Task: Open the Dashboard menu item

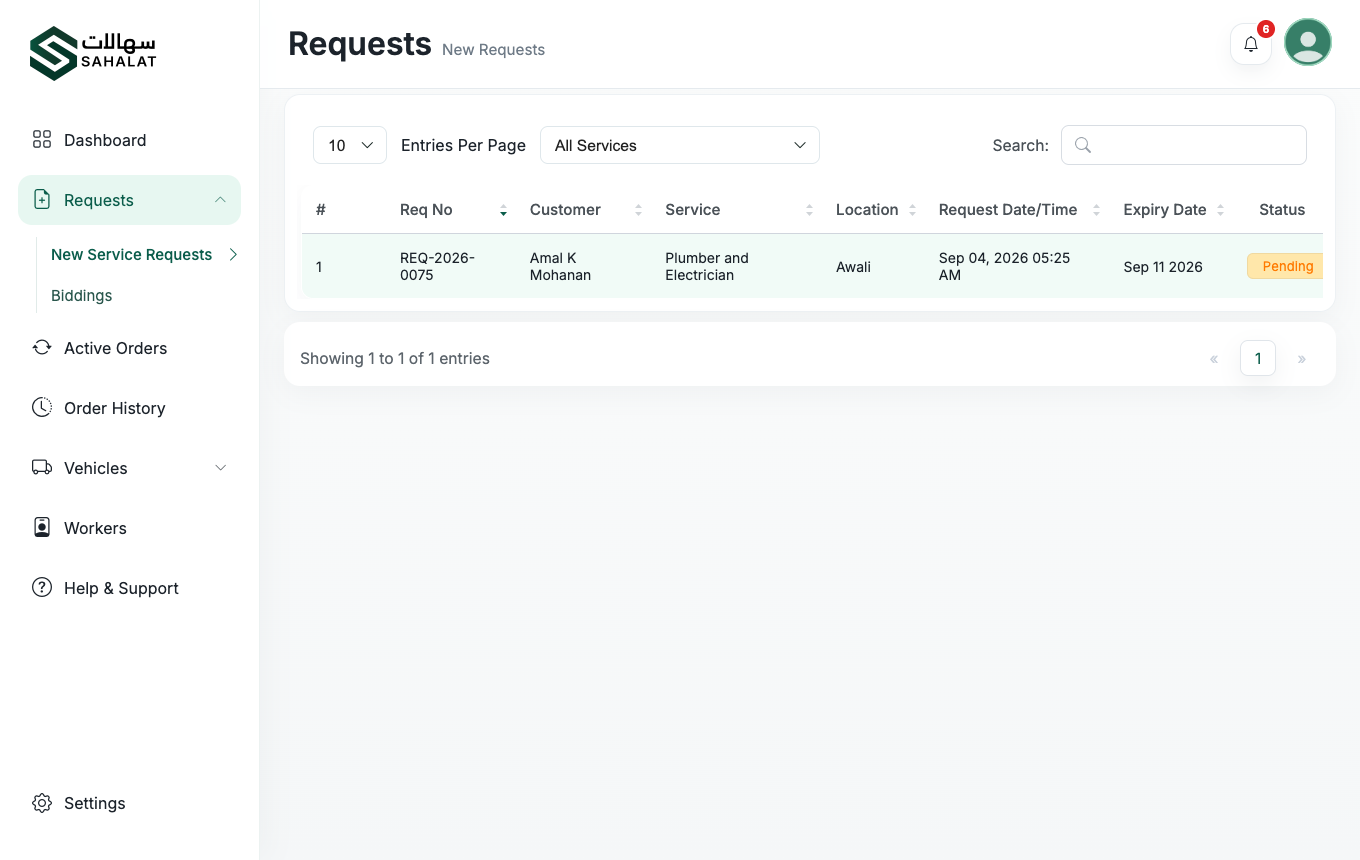Action: click(129, 140)
